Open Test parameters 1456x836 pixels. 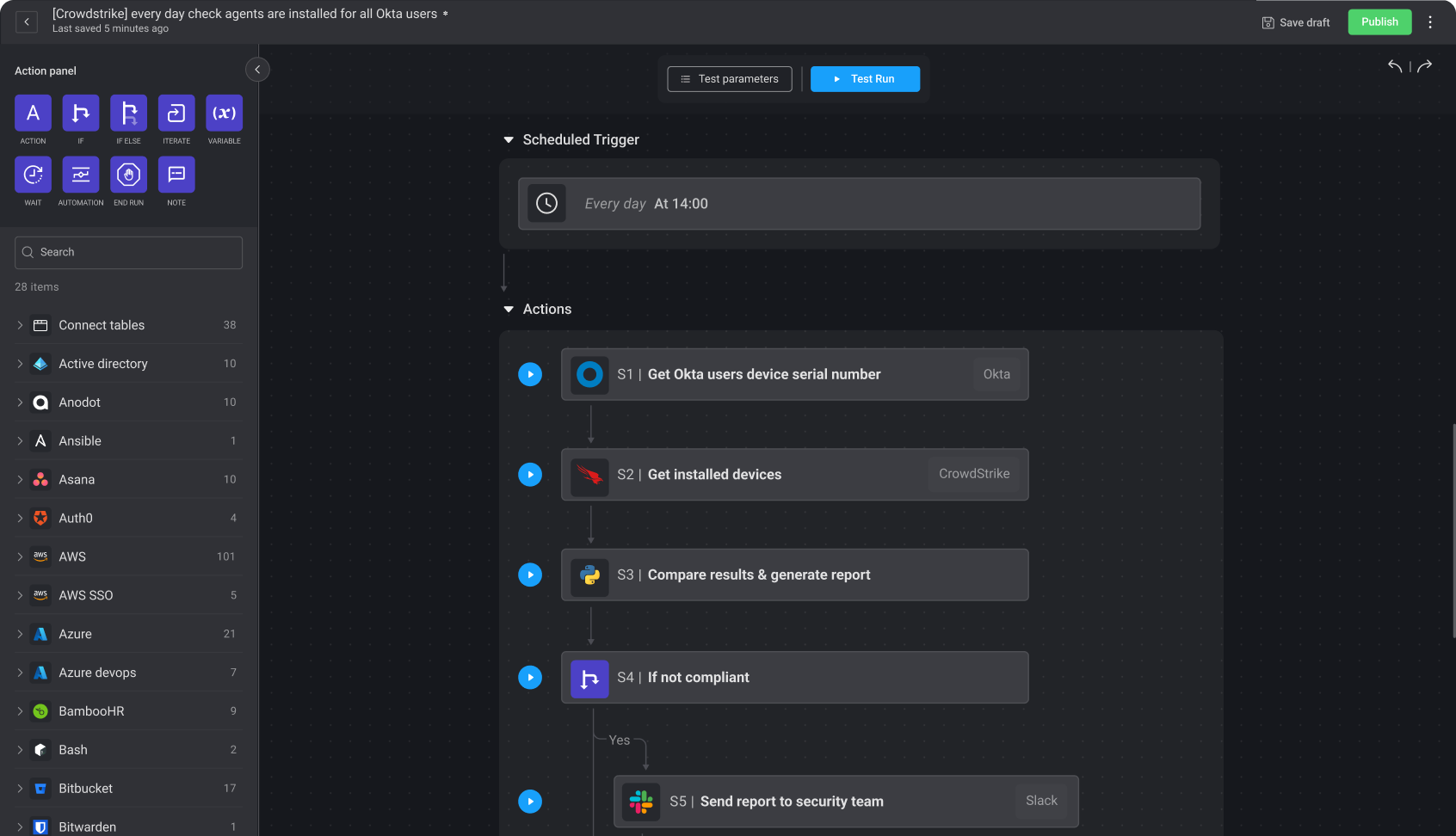(x=729, y=78)
